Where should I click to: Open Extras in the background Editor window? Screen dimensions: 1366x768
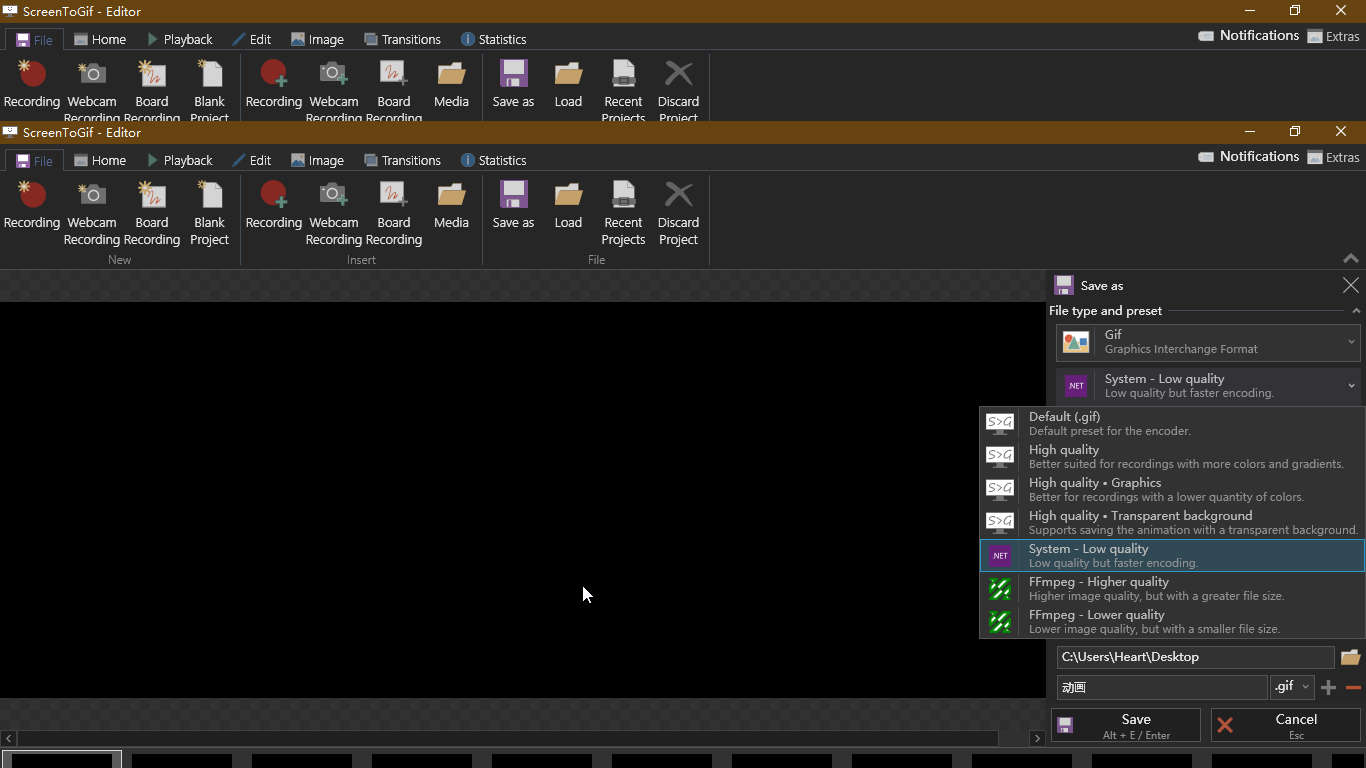click(1333, 36)
